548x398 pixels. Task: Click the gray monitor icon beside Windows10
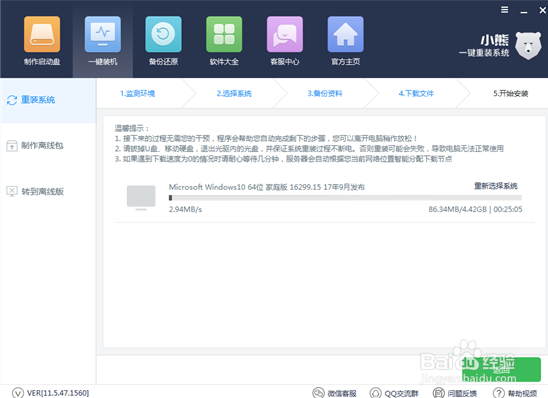coord(141,198)
